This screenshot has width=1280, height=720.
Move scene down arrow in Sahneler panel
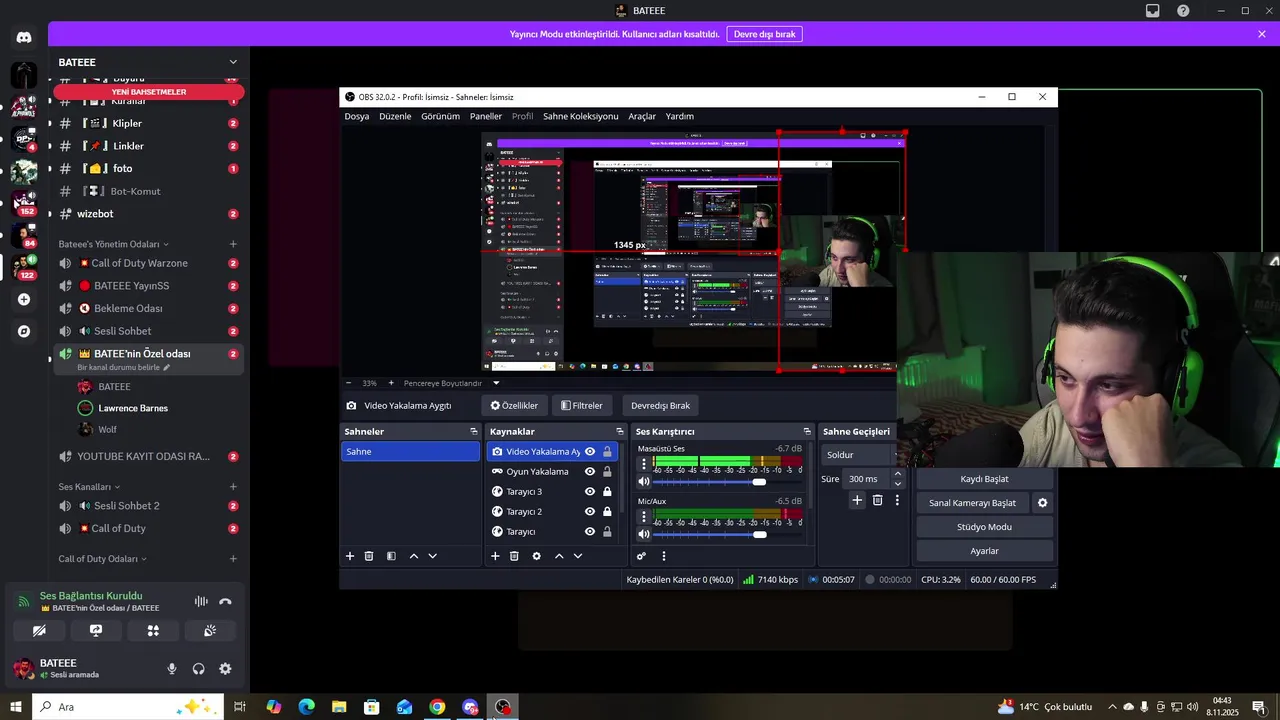click(433, 556)
